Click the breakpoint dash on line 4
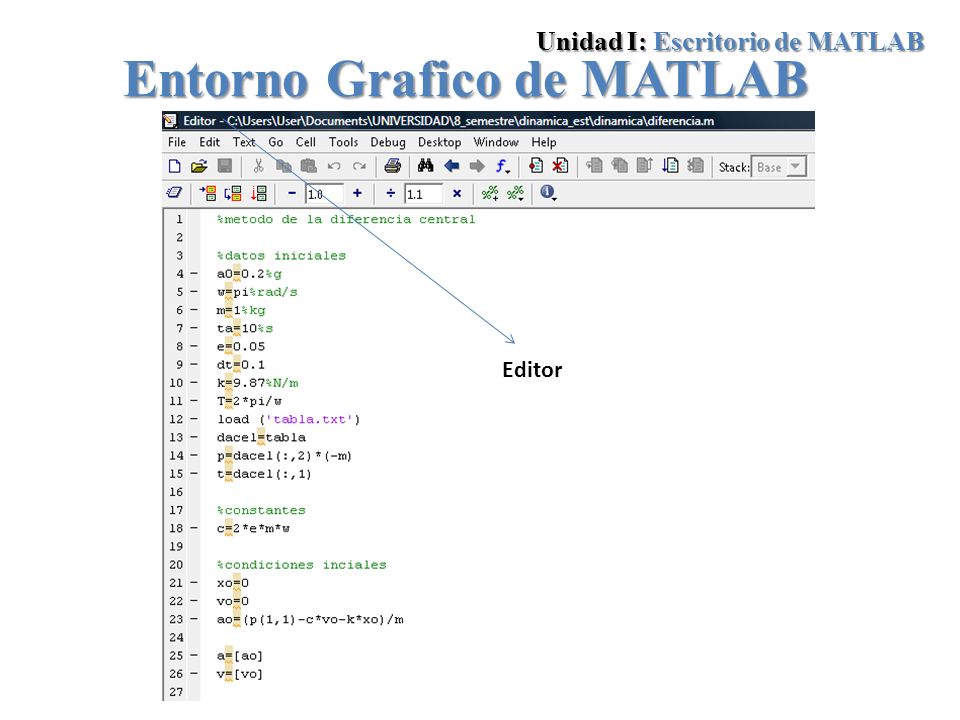This screenshot has width=960, height=720. 194,274
